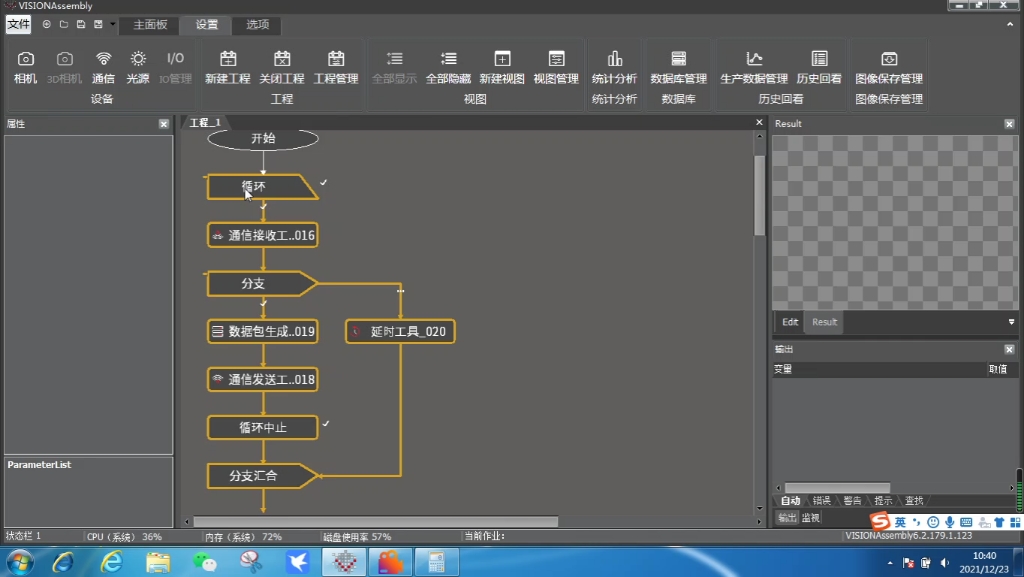Hide all views with 全部隐藏

[448, 67]
